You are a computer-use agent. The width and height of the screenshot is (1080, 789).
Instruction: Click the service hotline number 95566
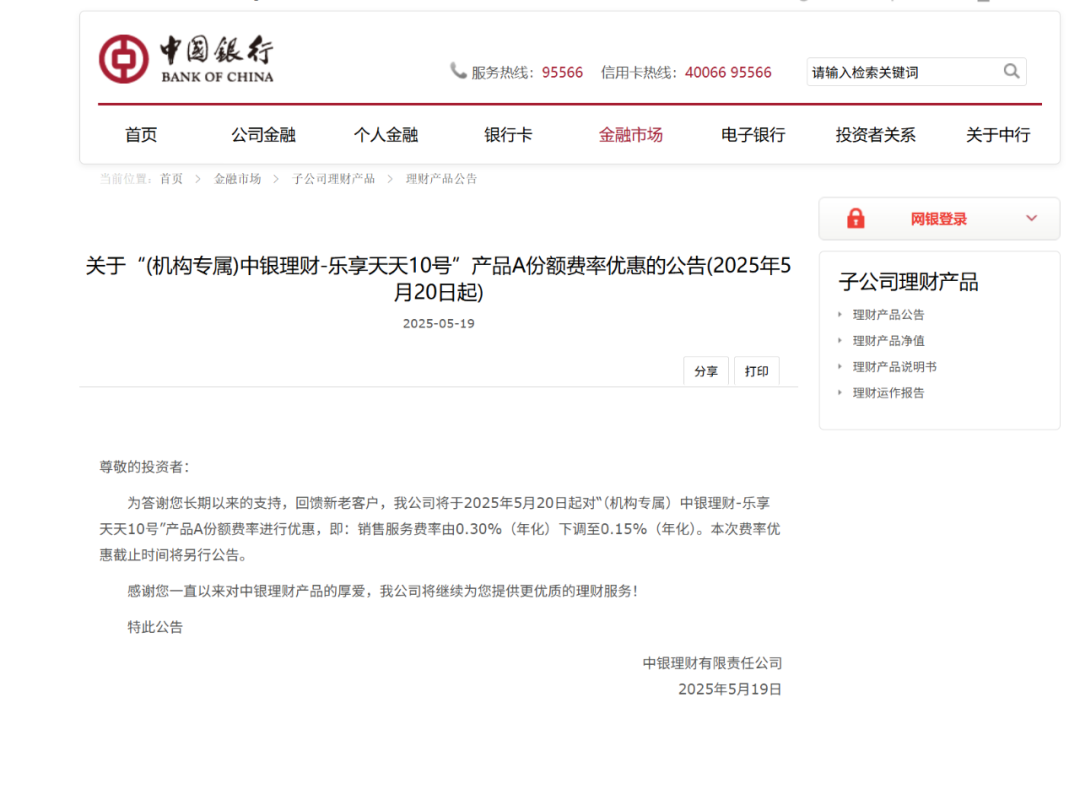click(x=562, y=72)
